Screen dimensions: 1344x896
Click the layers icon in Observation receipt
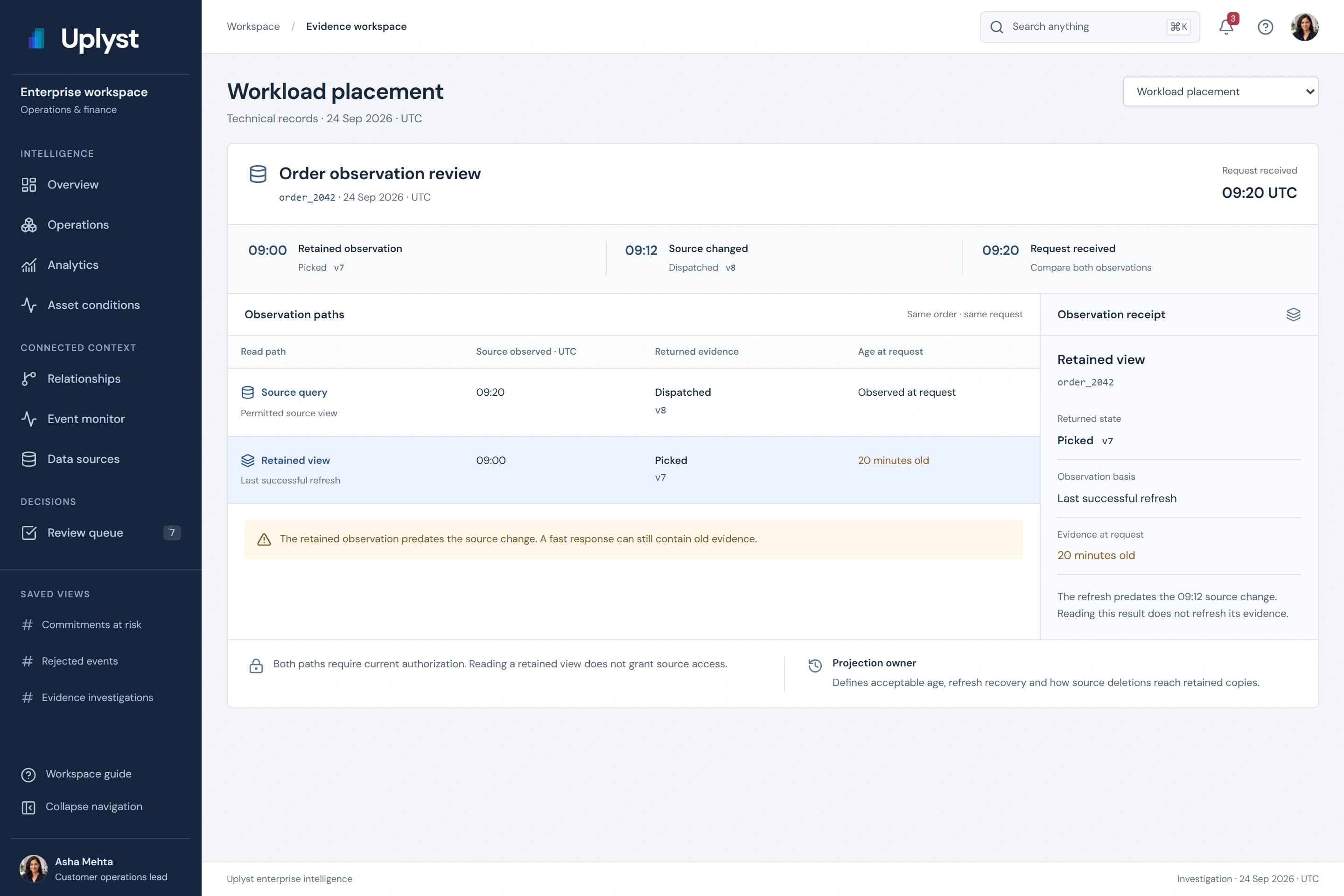pos(1293,314)
